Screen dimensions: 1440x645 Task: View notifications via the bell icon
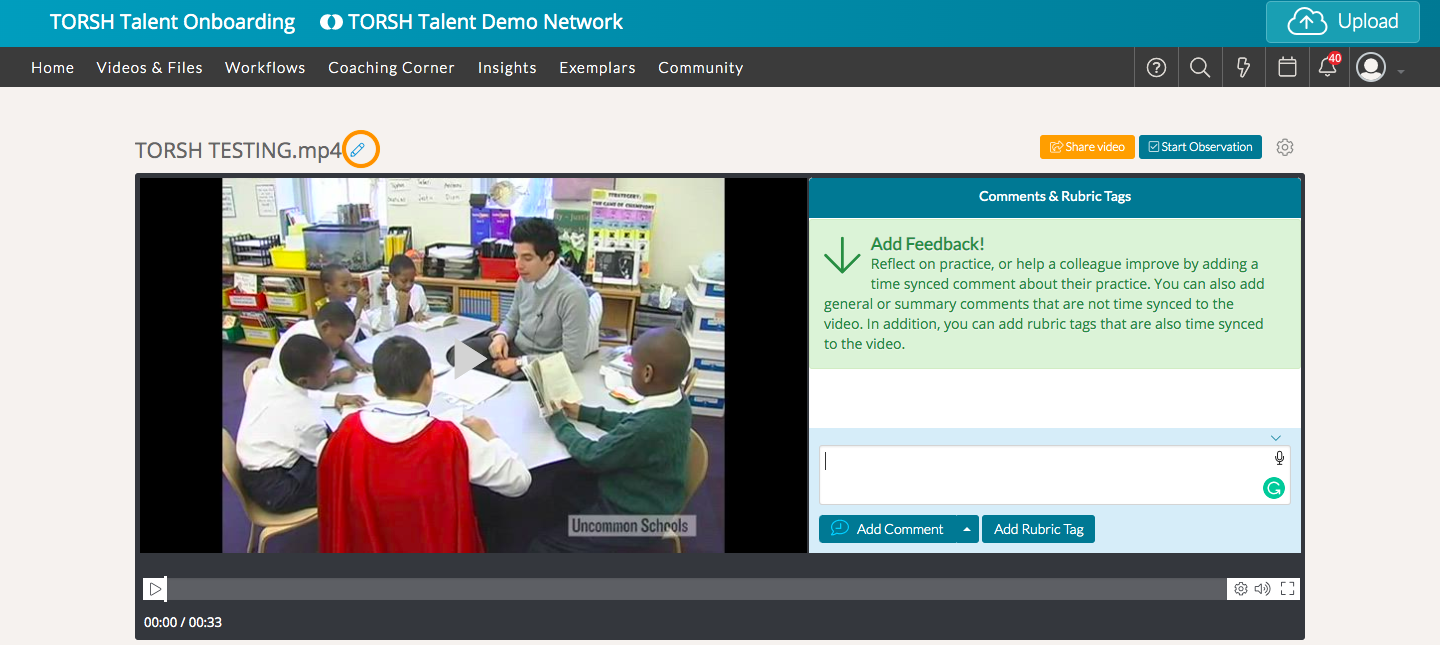[x=1328, y=68]
